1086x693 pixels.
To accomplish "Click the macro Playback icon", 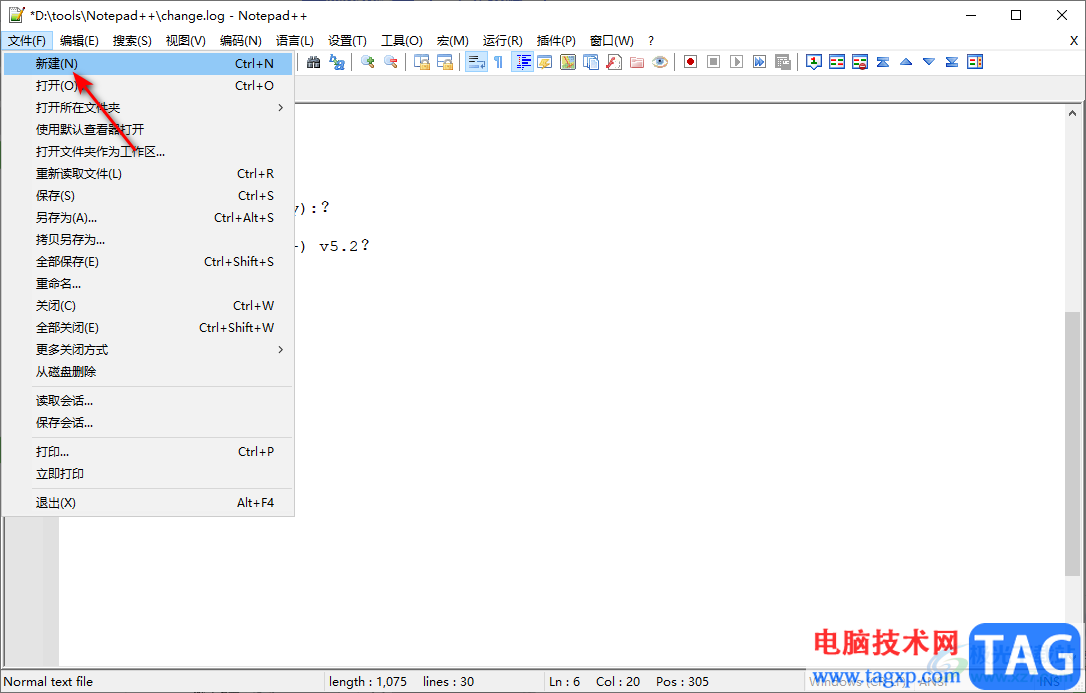I will point(737,62).
